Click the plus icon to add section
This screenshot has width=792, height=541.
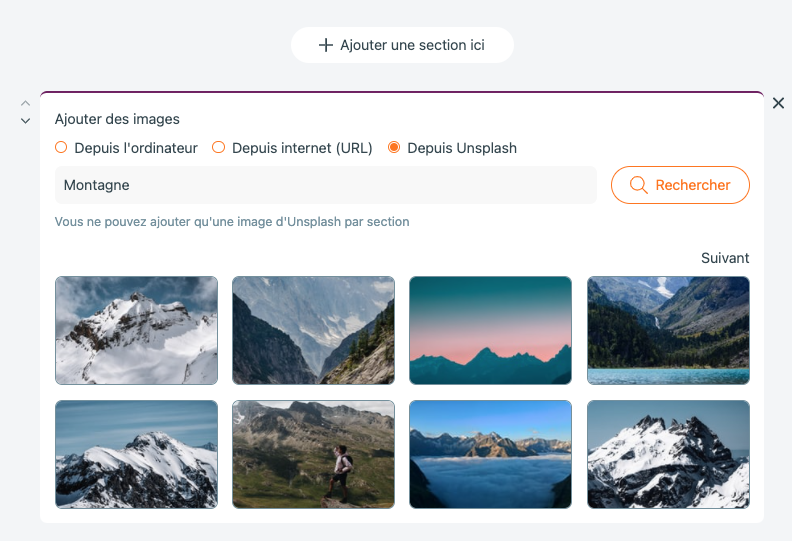pos(326,45)
